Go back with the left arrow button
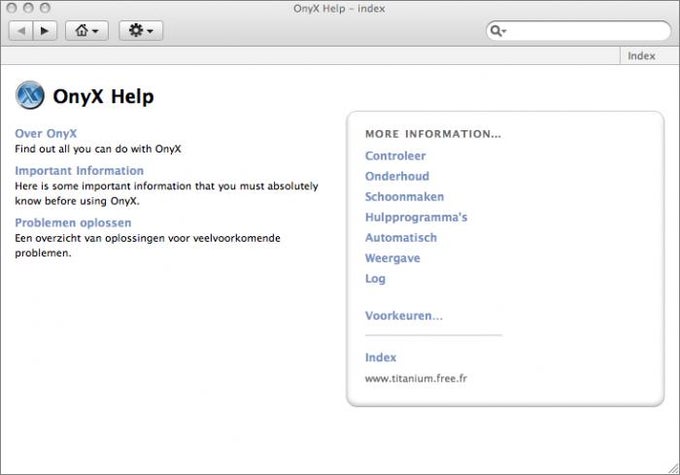 pyautogui.click(x=21, y=31)
